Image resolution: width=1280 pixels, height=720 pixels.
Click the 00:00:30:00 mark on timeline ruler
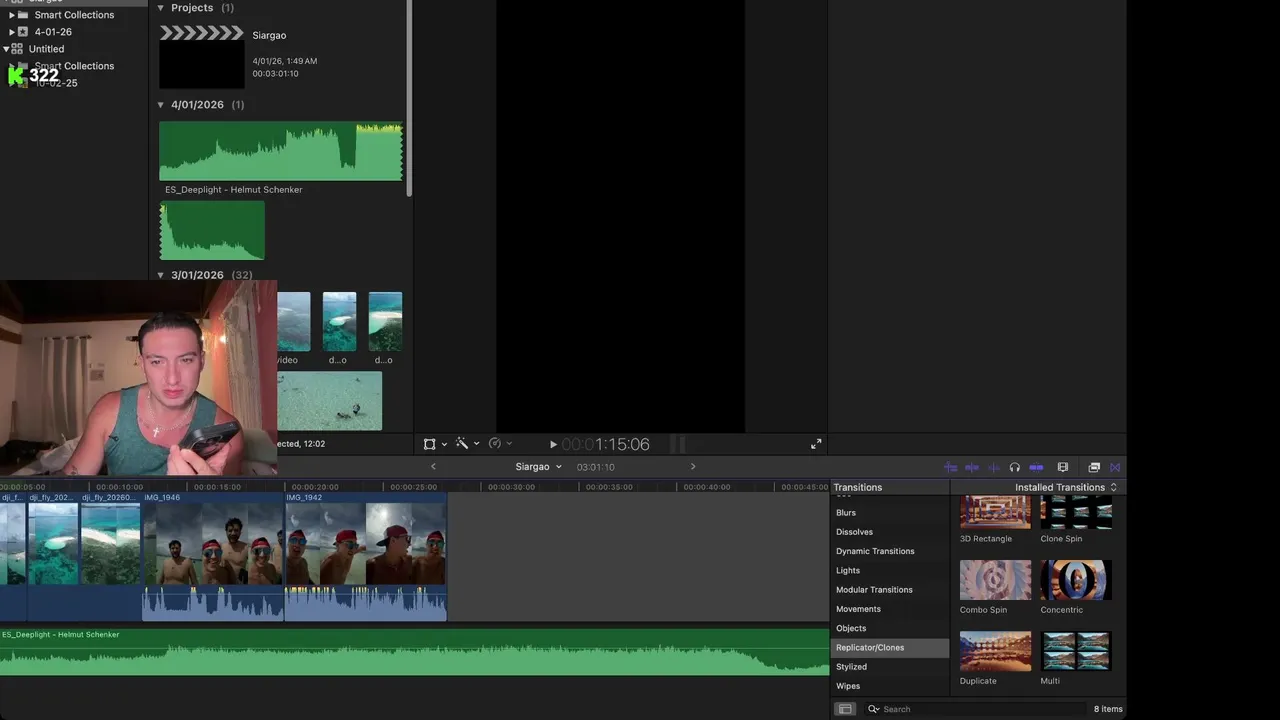(x=510, y=487)
